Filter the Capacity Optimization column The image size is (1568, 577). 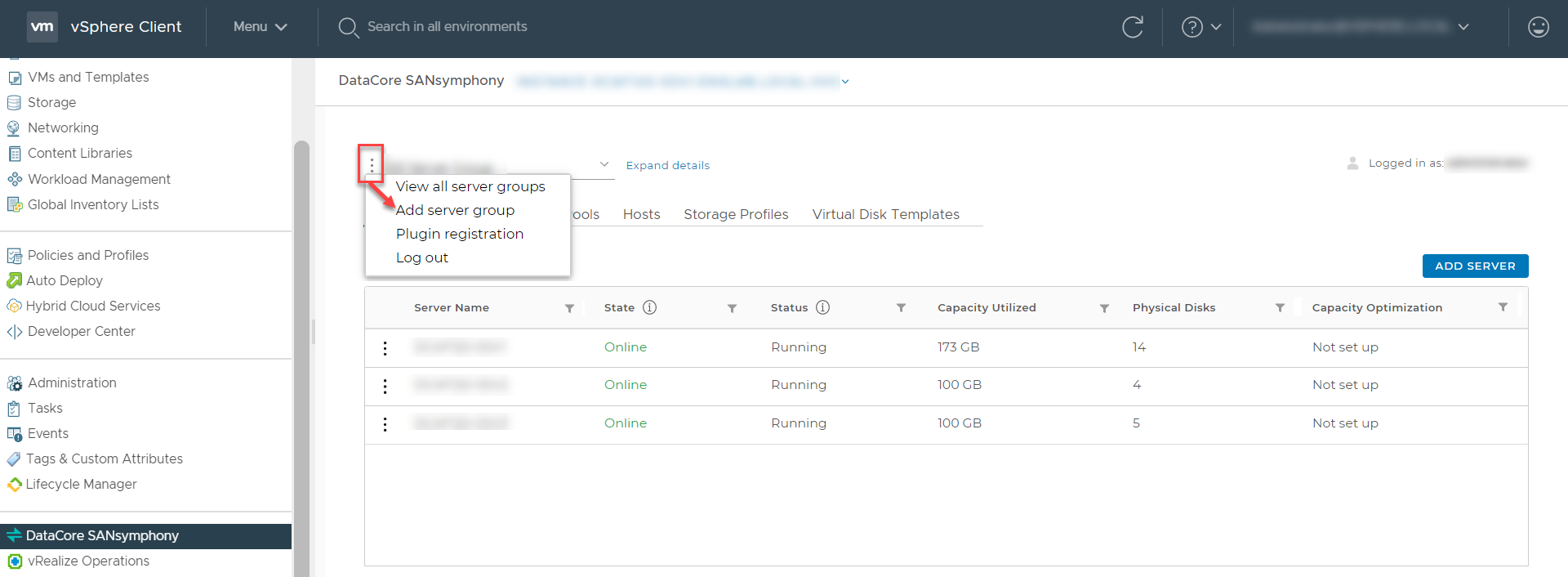click(x=1503, y=307)
